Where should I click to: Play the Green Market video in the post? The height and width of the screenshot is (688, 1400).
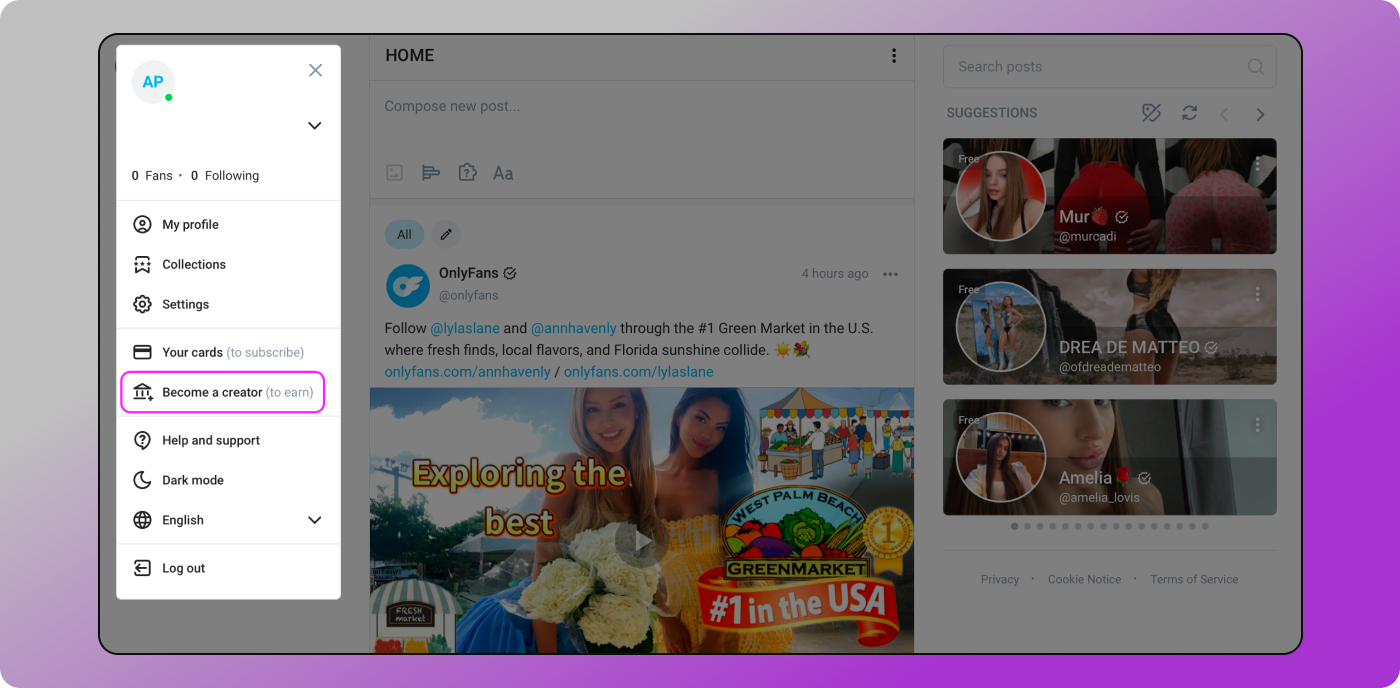pyautogui.click(x=641, y=541)
